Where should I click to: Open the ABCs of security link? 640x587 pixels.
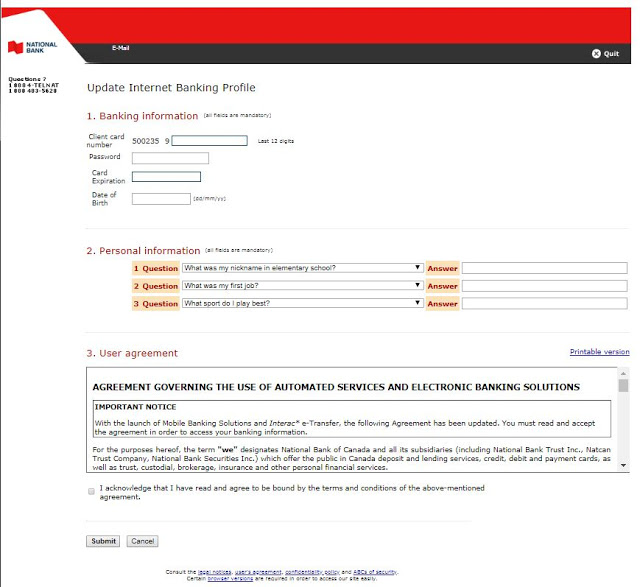pos(375,572)
